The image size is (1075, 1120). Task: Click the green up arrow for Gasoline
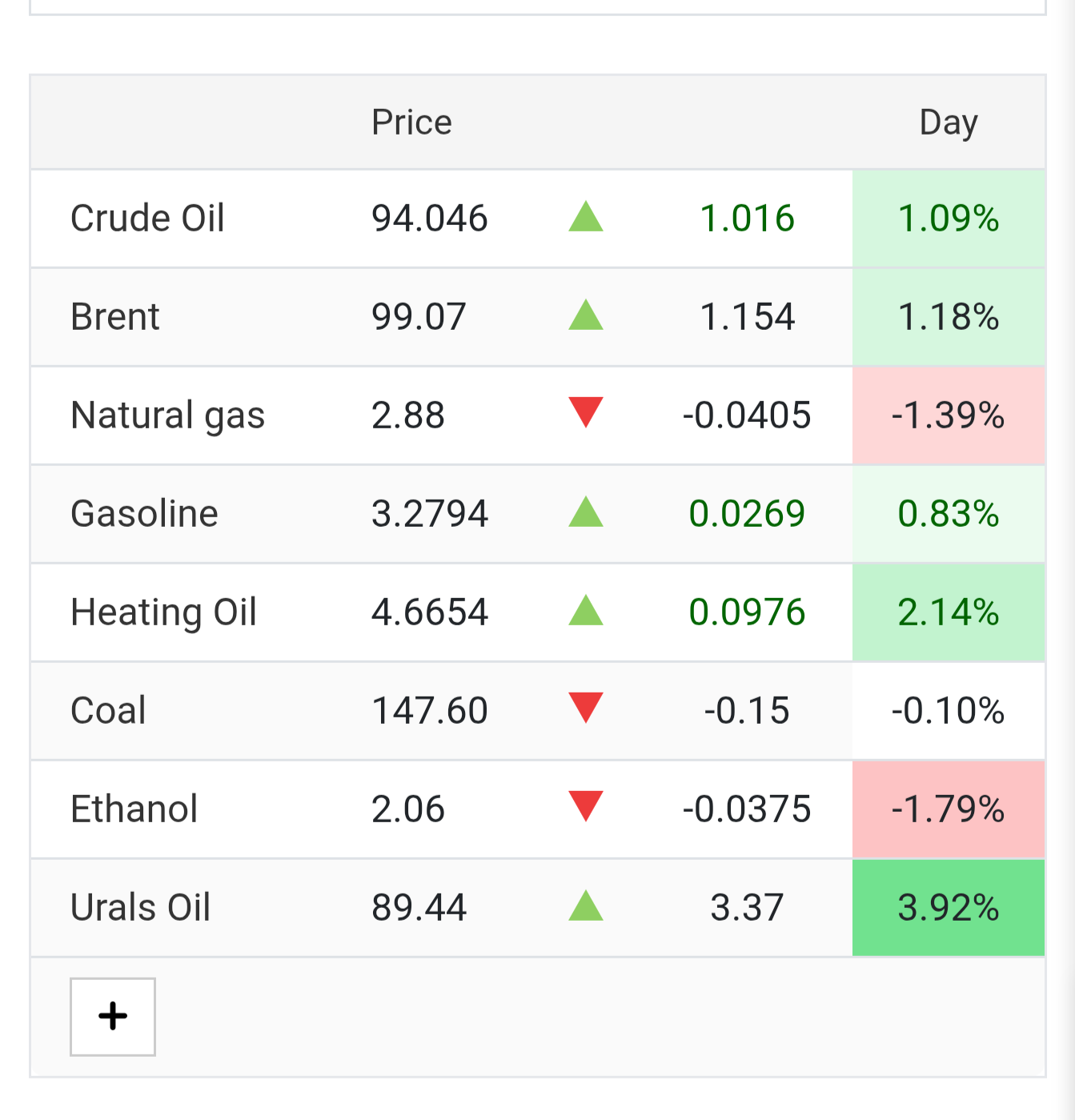click(586, 512)
